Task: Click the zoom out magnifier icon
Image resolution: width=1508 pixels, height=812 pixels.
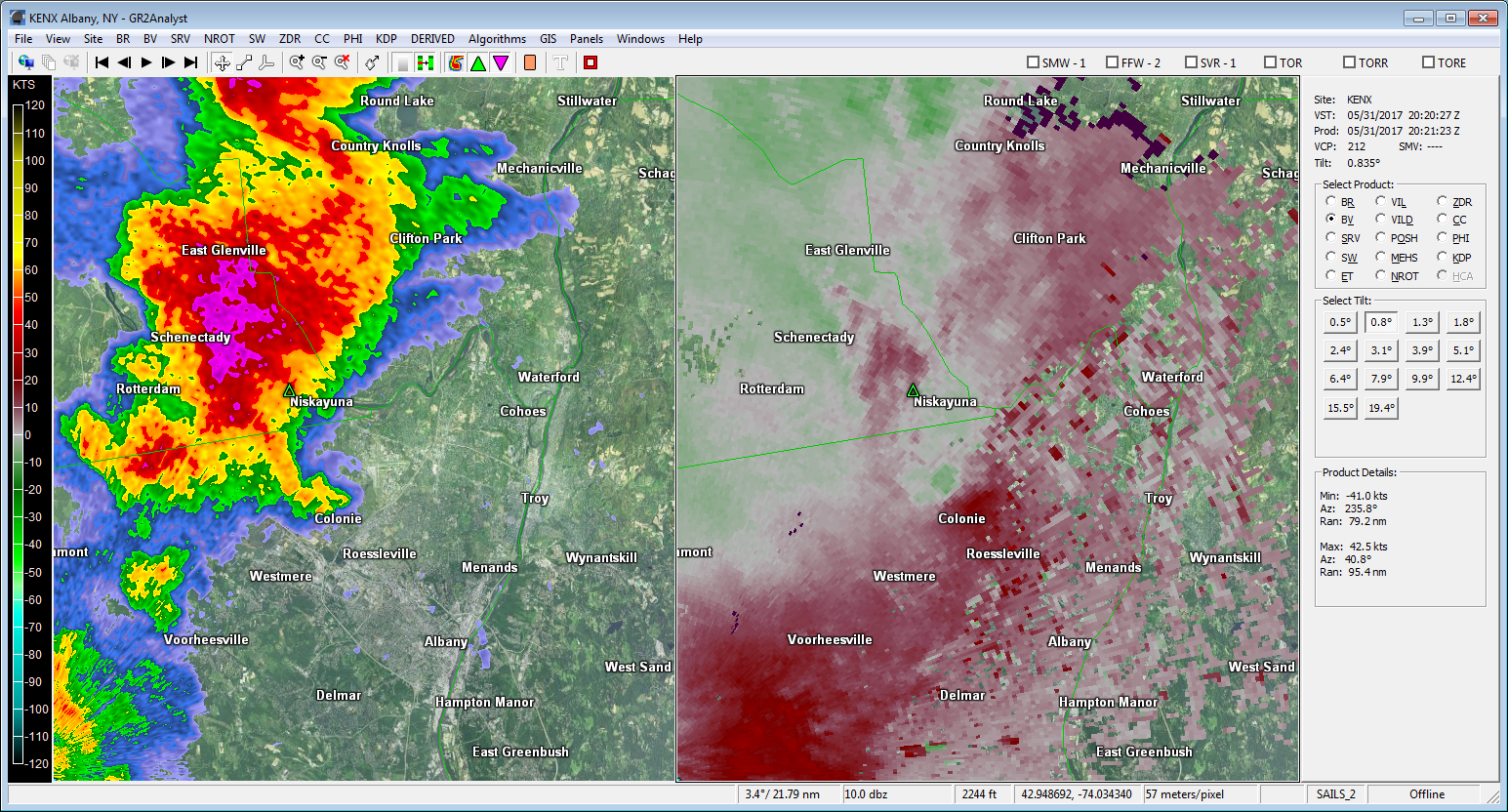Action: pyautogui.click(x=320, y=62)
